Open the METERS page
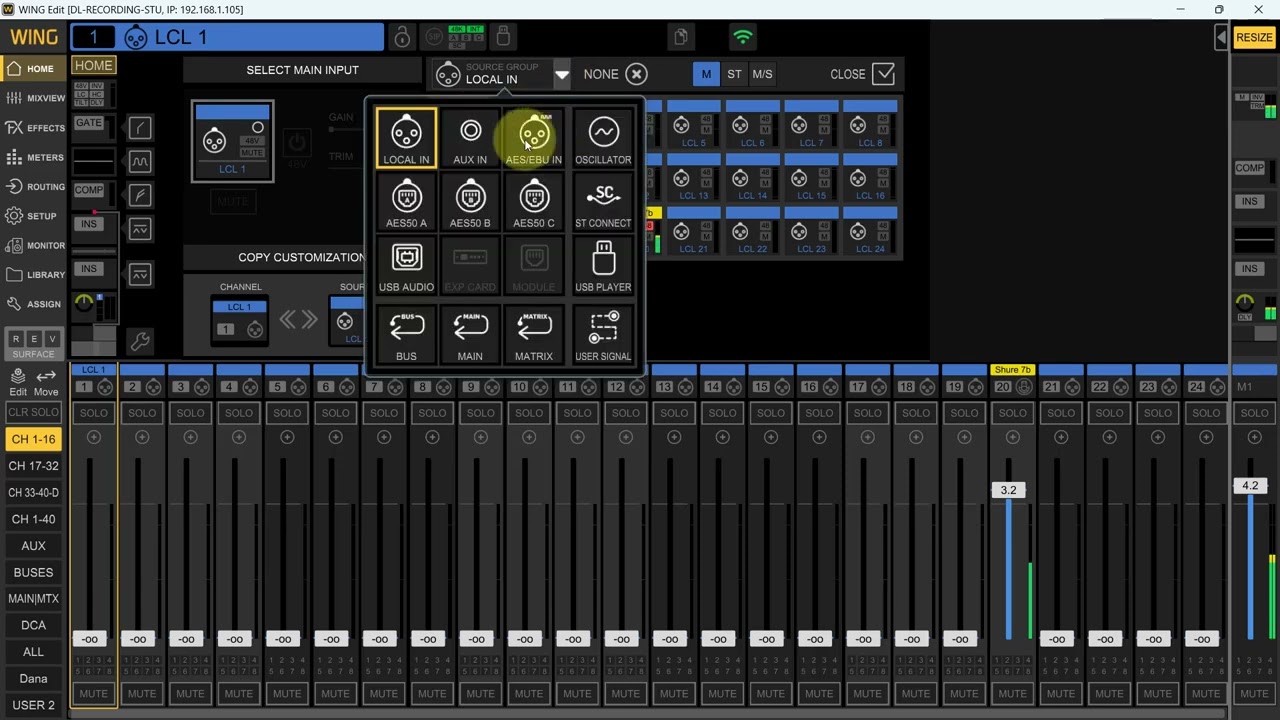This screenshot has height=720, width=1280. [33, 157]
